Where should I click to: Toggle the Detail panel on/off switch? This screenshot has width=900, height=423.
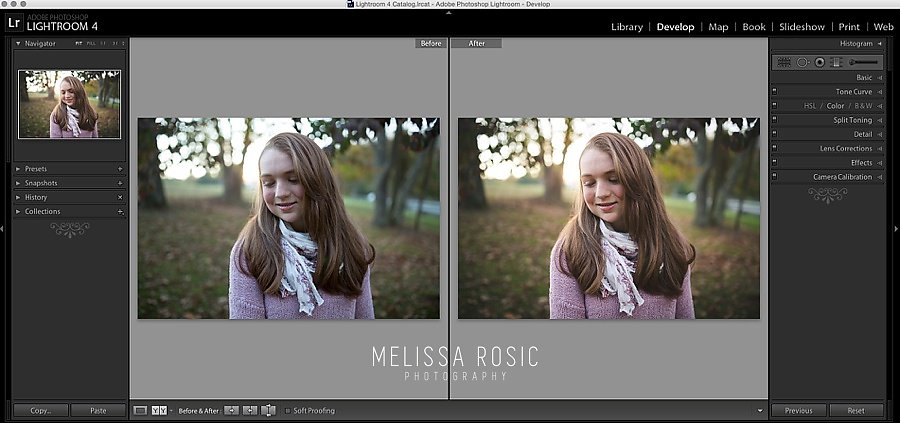point(774,134)
